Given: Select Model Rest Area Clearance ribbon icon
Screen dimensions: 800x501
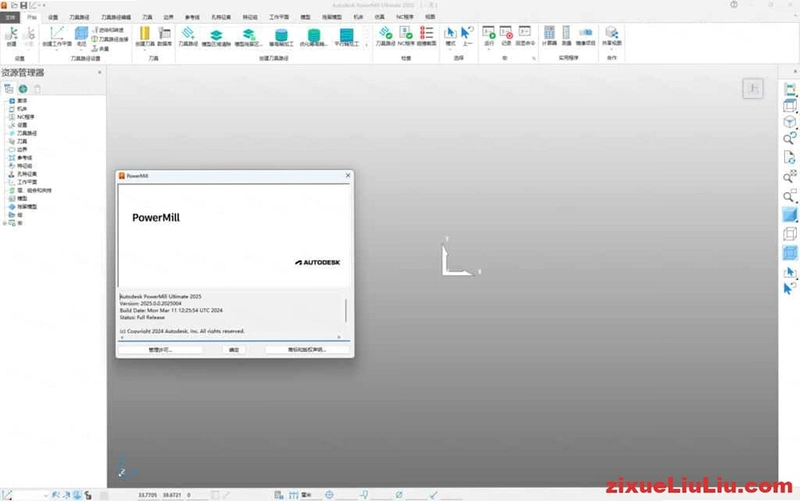Looking at the screenshot, I should (x=248, y=35).
